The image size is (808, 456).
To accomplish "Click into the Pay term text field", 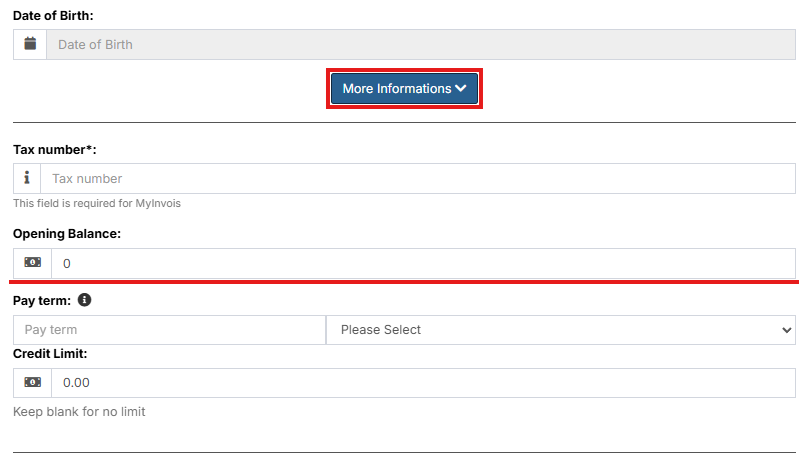I will (169, 330).
